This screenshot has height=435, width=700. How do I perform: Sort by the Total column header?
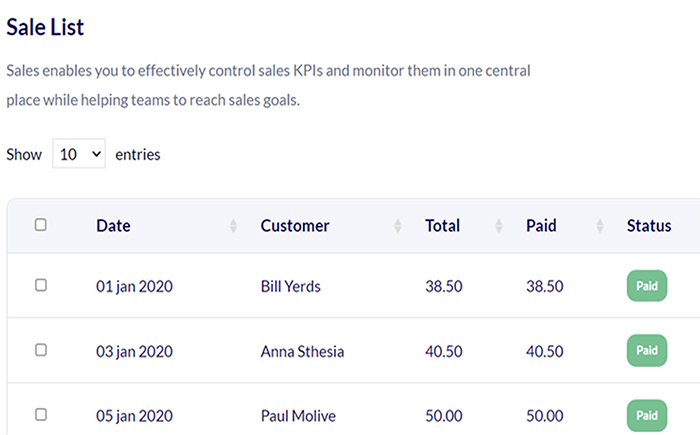tap(442, 226)
